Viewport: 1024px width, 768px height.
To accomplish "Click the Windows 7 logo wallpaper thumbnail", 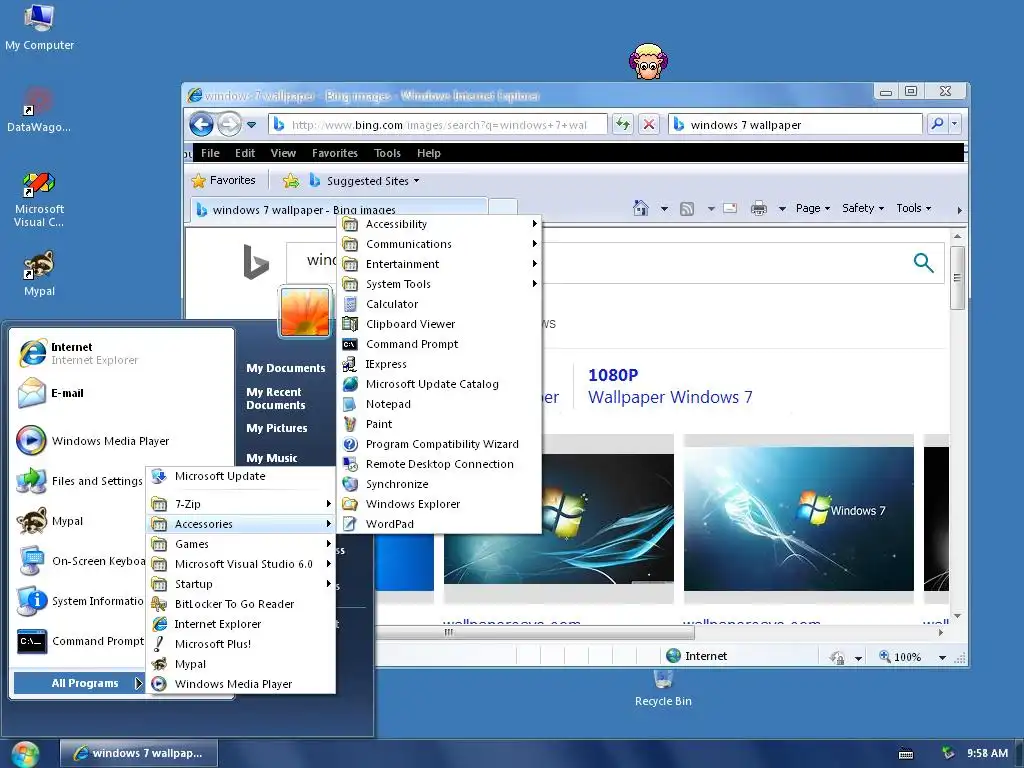I will 799,519.
